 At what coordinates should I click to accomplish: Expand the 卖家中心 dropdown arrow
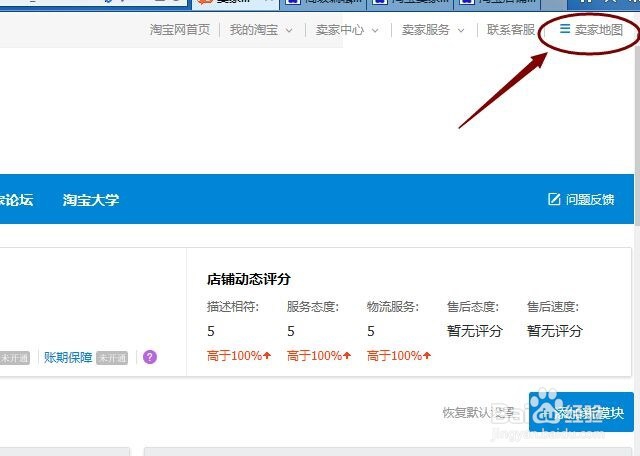pos(375,31)
